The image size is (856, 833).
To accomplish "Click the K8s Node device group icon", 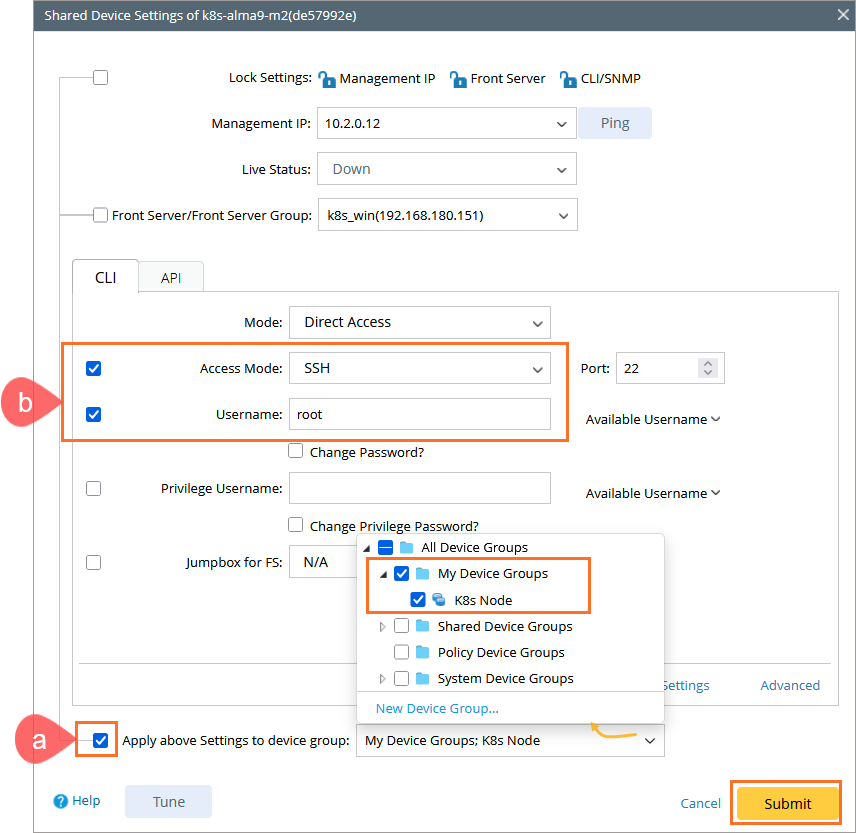I will pos(438,600).
